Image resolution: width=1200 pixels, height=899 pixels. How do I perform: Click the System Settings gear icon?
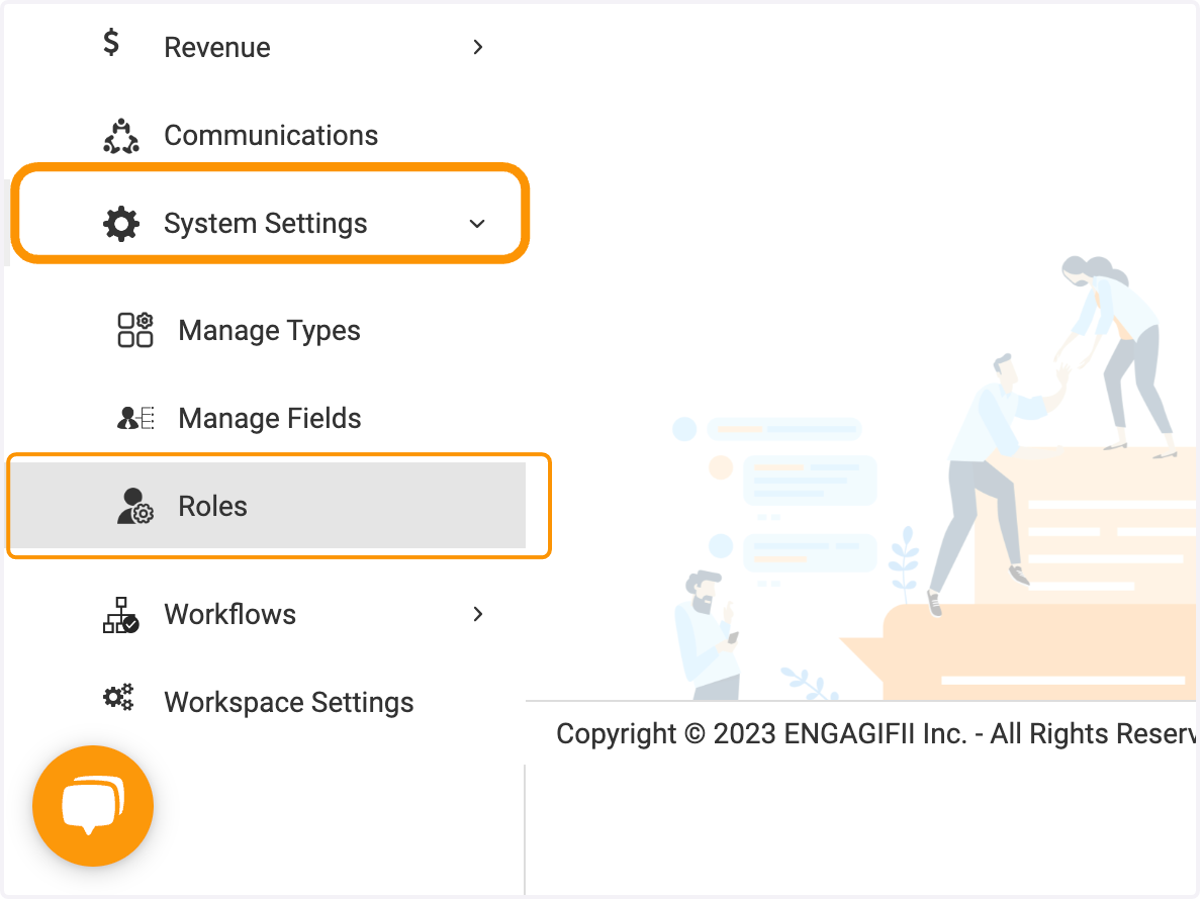coord(121,223)
